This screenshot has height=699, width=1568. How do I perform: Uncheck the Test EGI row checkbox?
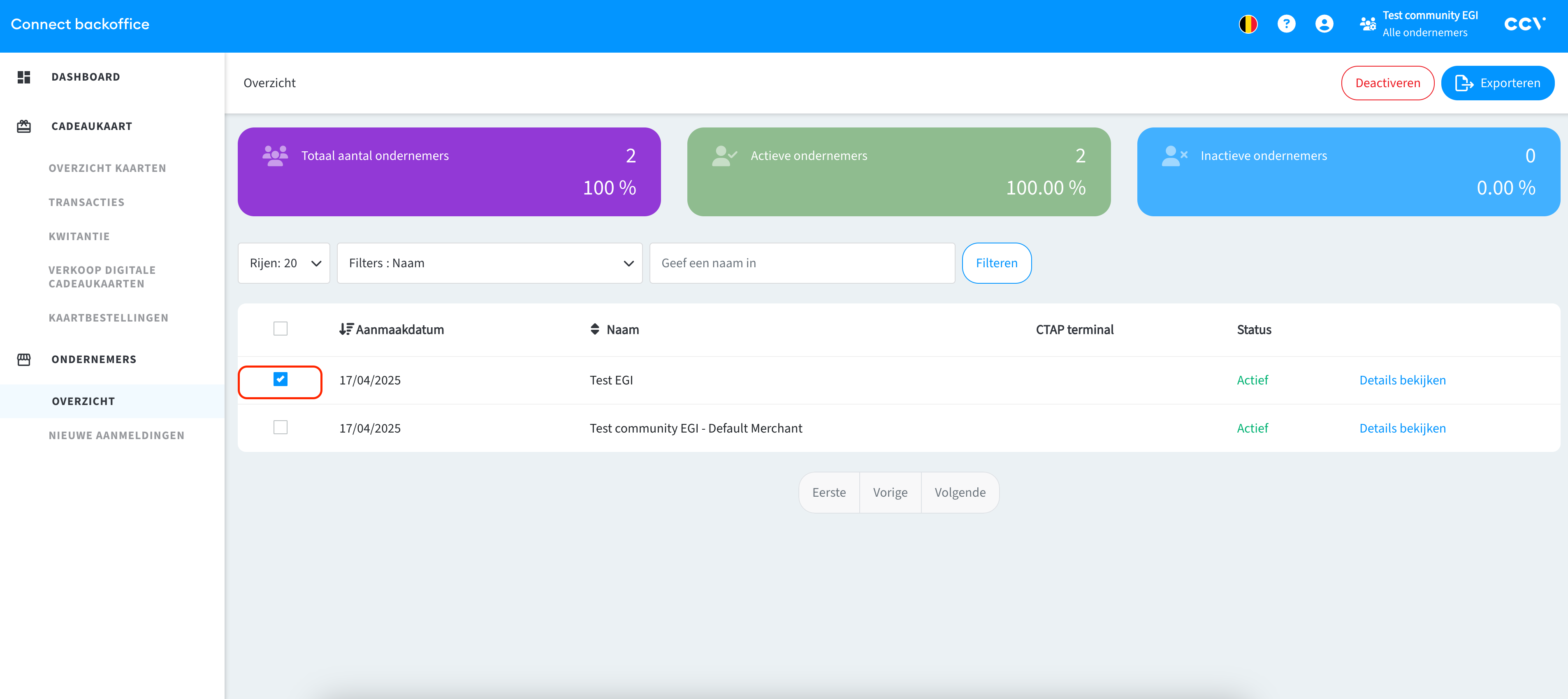coord(280,379)
